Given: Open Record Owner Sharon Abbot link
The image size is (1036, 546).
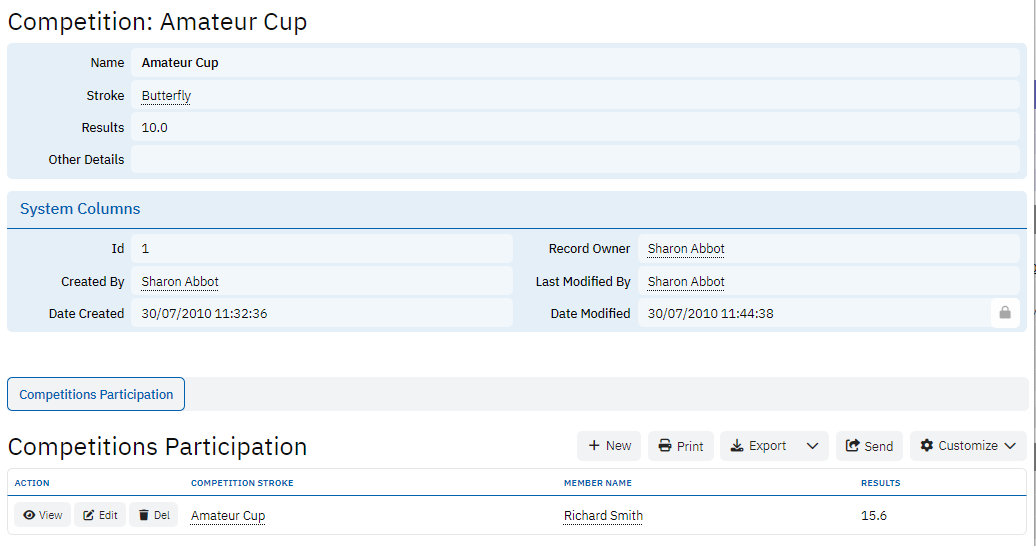Looking at the screenshot, I should pos(686,249).
